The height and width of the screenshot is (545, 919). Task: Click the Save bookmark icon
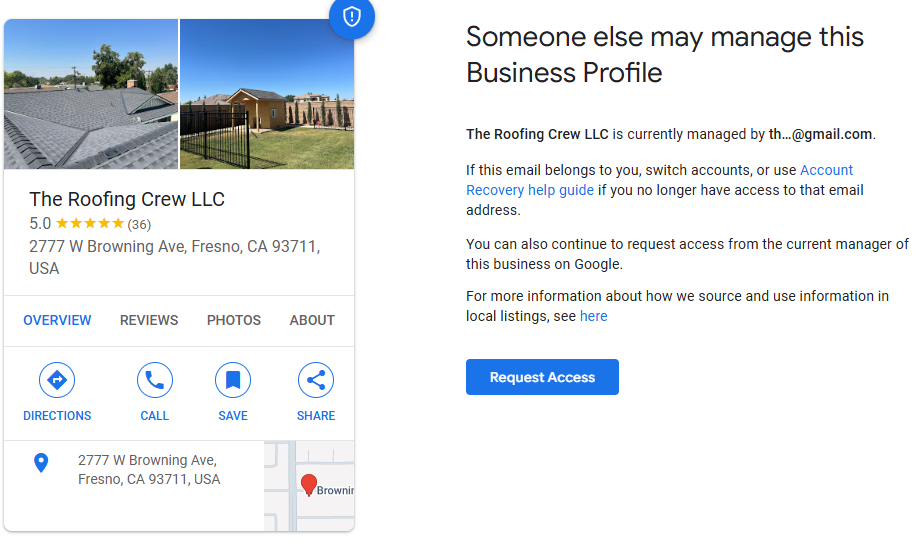pos(233,380)
